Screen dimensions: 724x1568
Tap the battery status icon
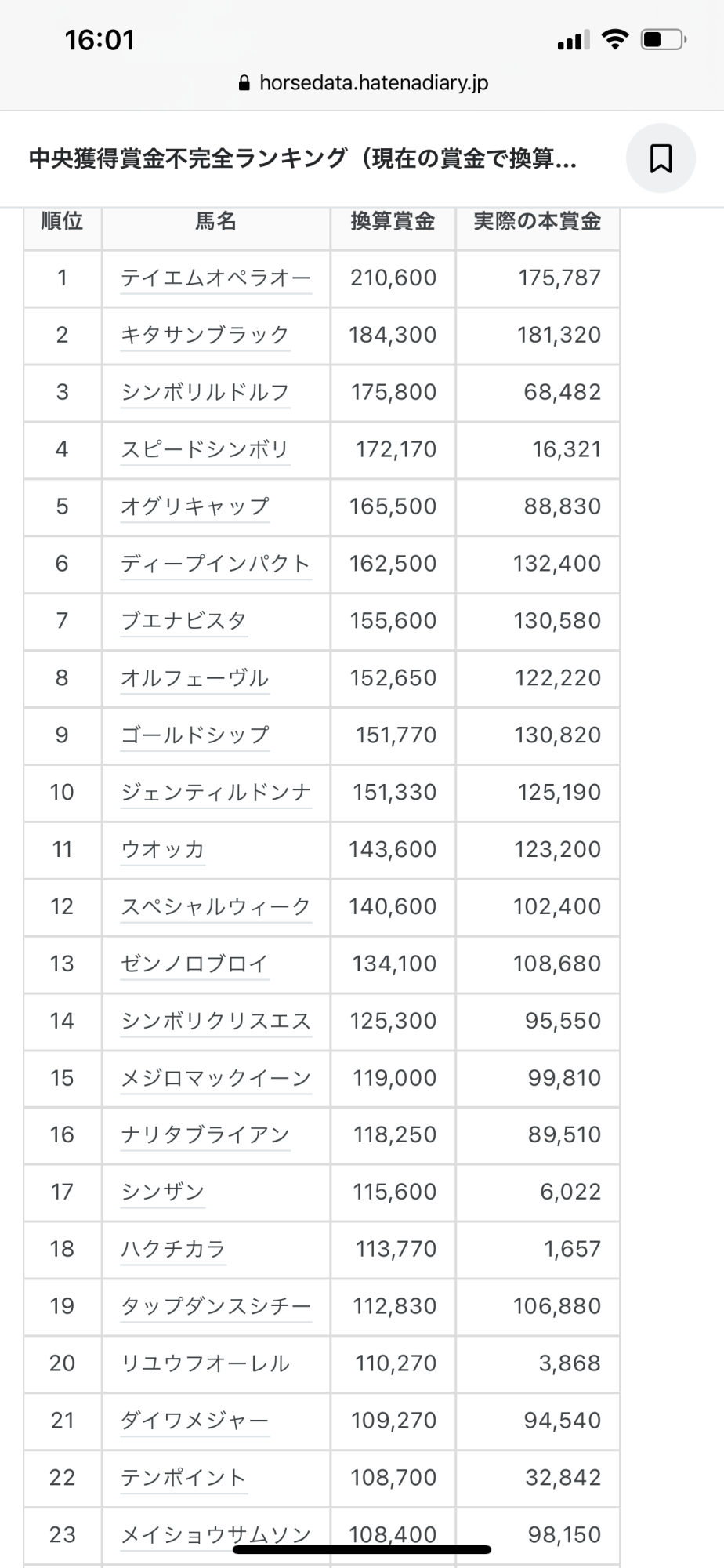pos(663,39)
